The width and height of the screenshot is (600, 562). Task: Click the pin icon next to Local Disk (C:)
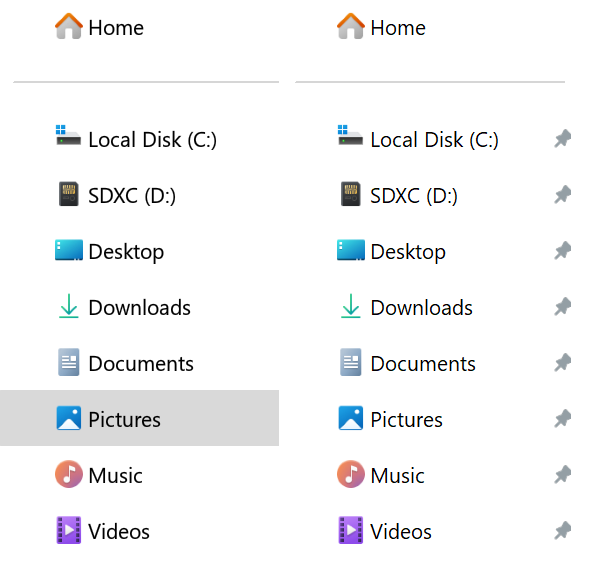[563, 139]
